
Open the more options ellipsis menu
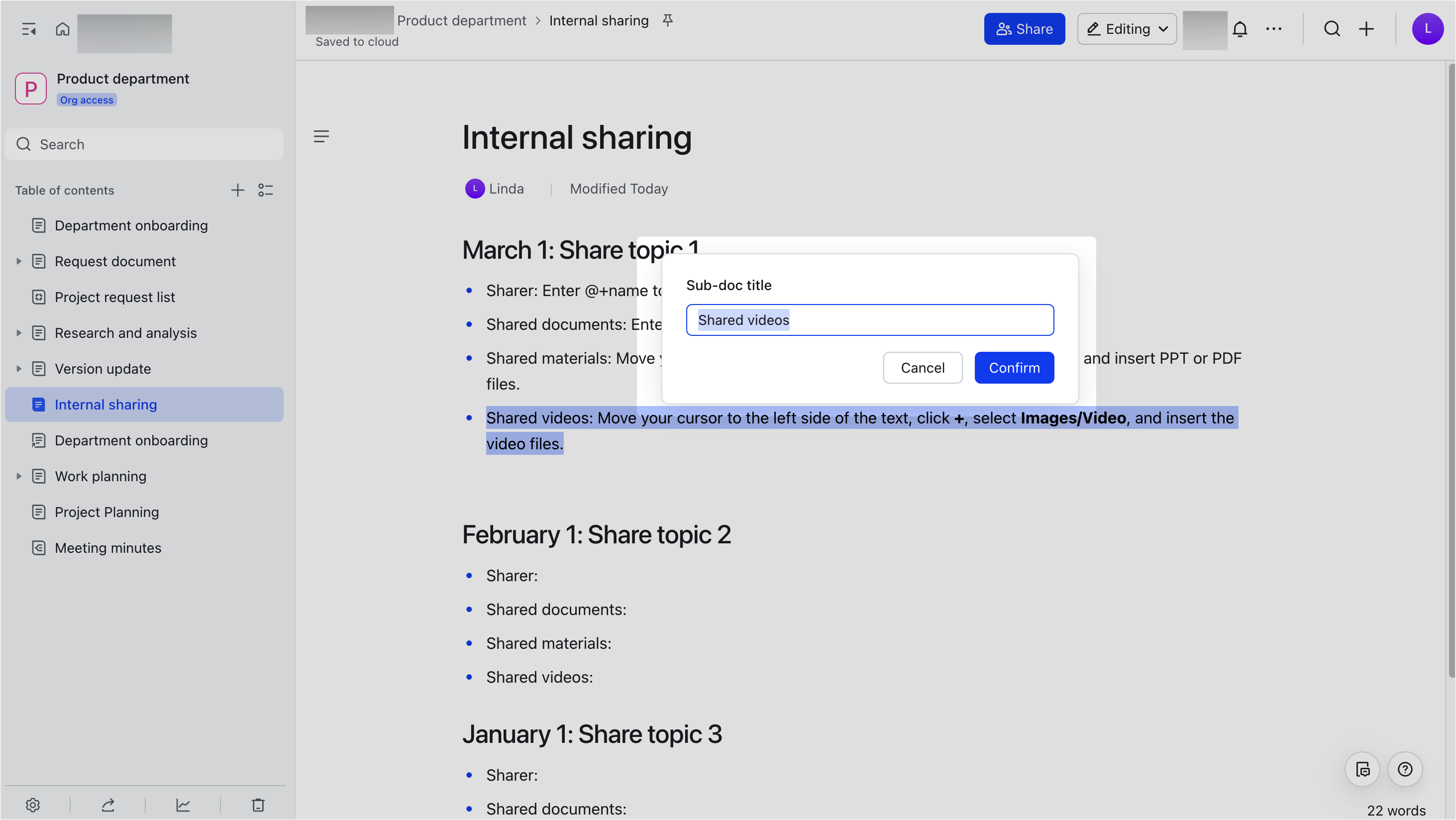tap(1273, 29)
